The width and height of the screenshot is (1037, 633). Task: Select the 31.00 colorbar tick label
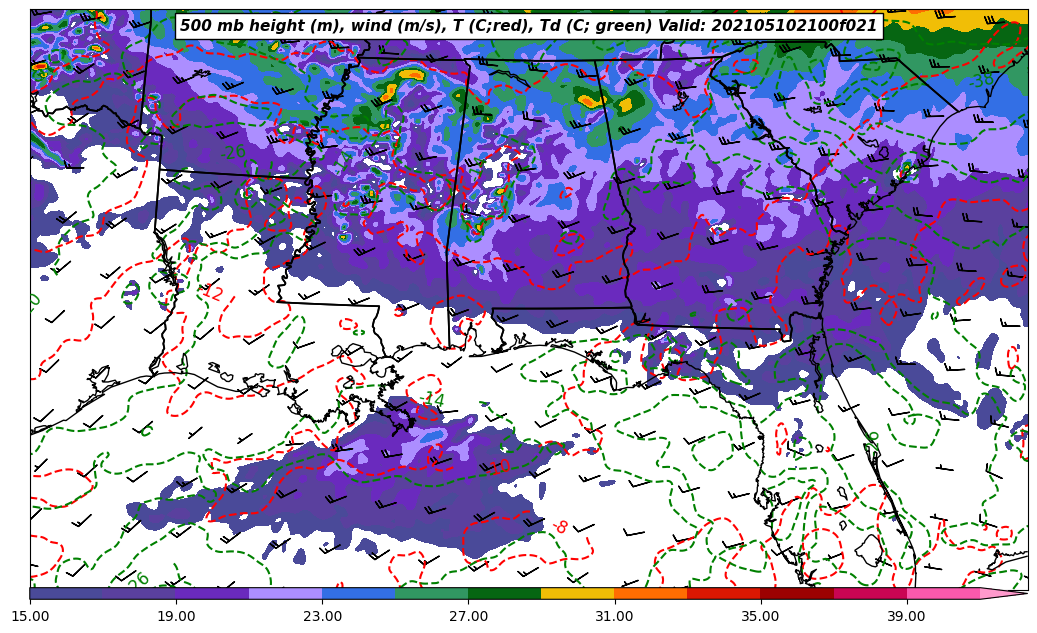tap(614, 616)
